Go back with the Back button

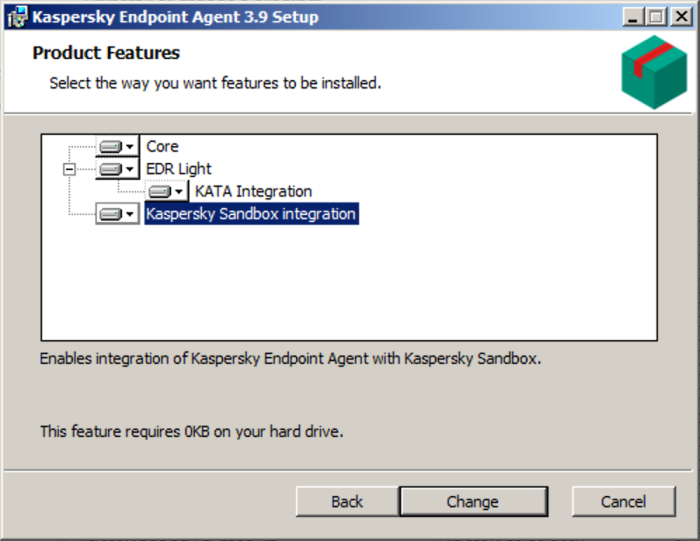click(x=347, y=501)
